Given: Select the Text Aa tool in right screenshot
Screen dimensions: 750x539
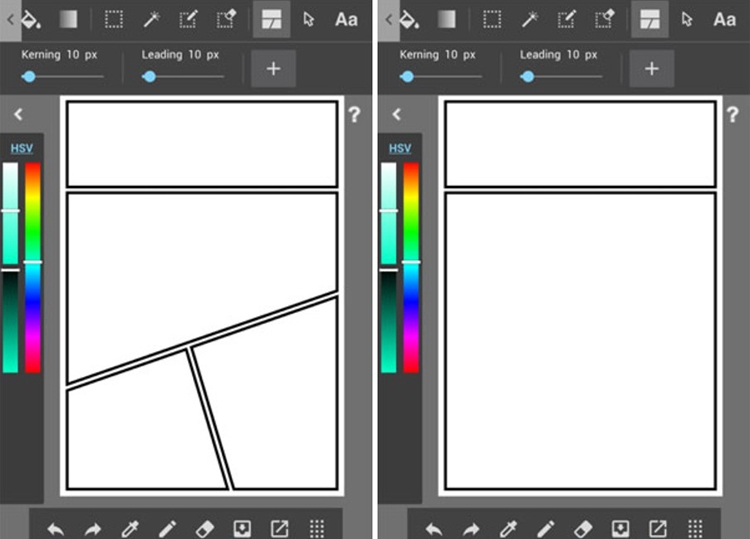Looking at the screenshot, I should pyautogui.click(x=725, y=20).
